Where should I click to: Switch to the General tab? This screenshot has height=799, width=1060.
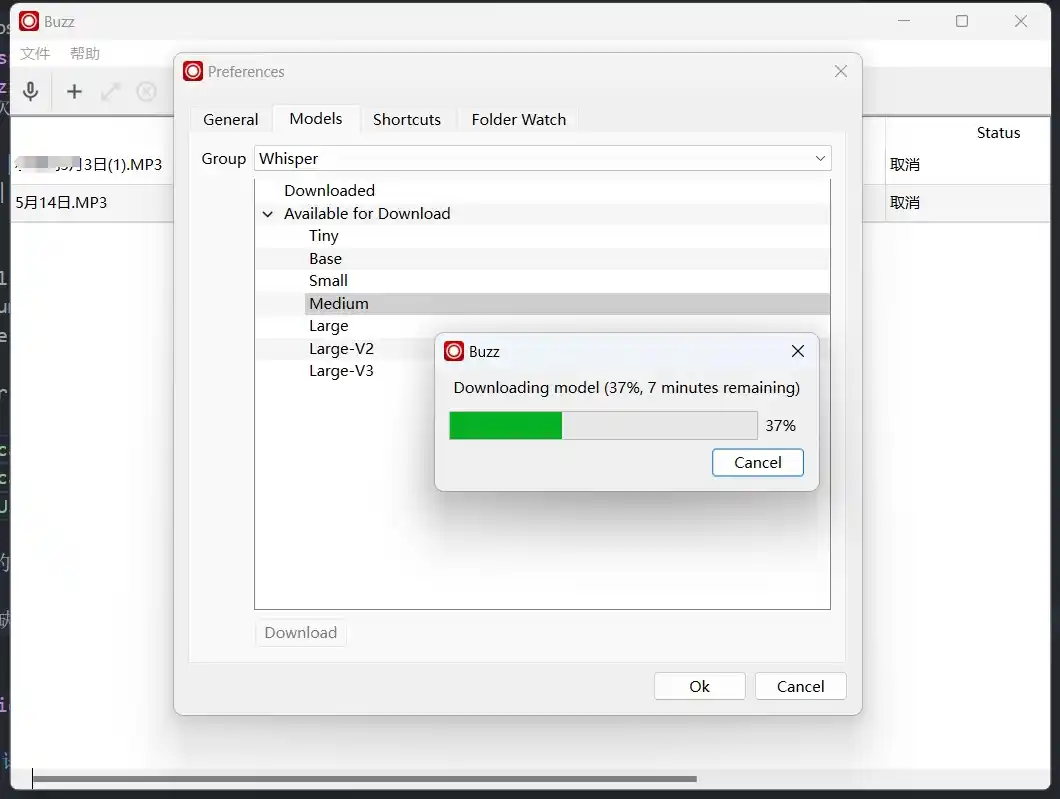tap(230, 119)
